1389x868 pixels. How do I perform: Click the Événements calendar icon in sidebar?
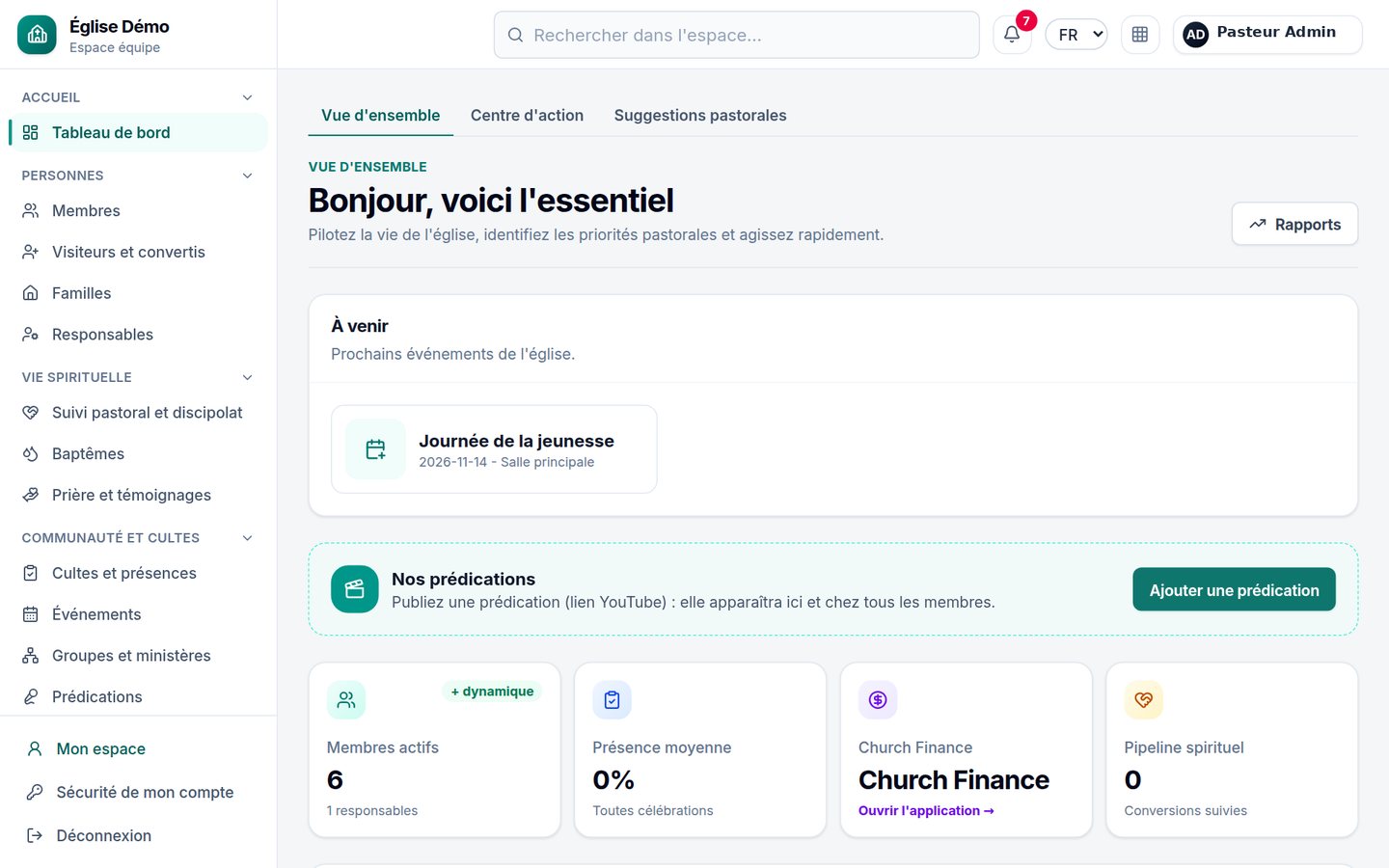click(x=31, y=614)
